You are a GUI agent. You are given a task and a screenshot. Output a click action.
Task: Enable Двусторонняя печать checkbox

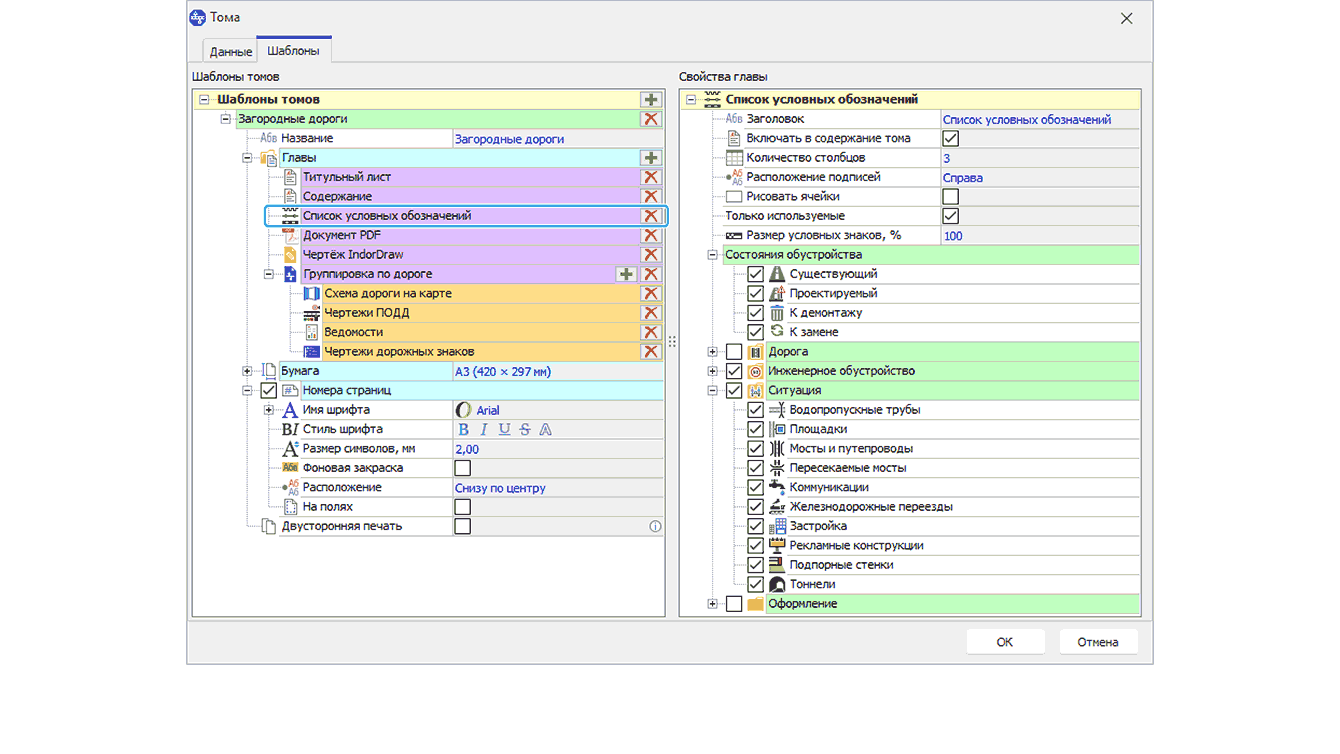pyautogui.click(x=462, y=526)
